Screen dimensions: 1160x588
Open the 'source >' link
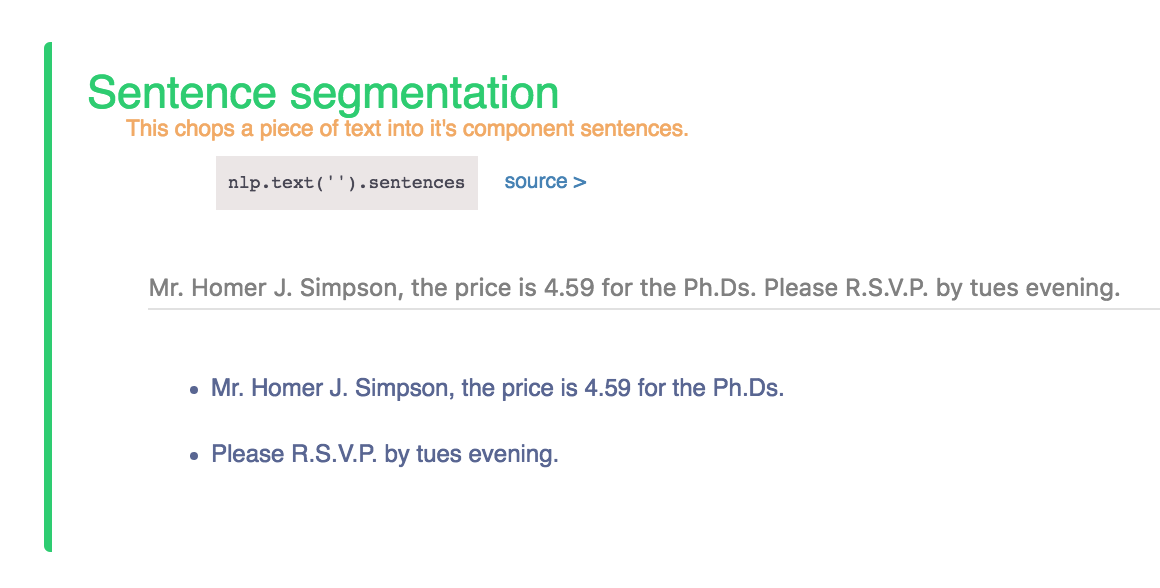pos(545,181)
